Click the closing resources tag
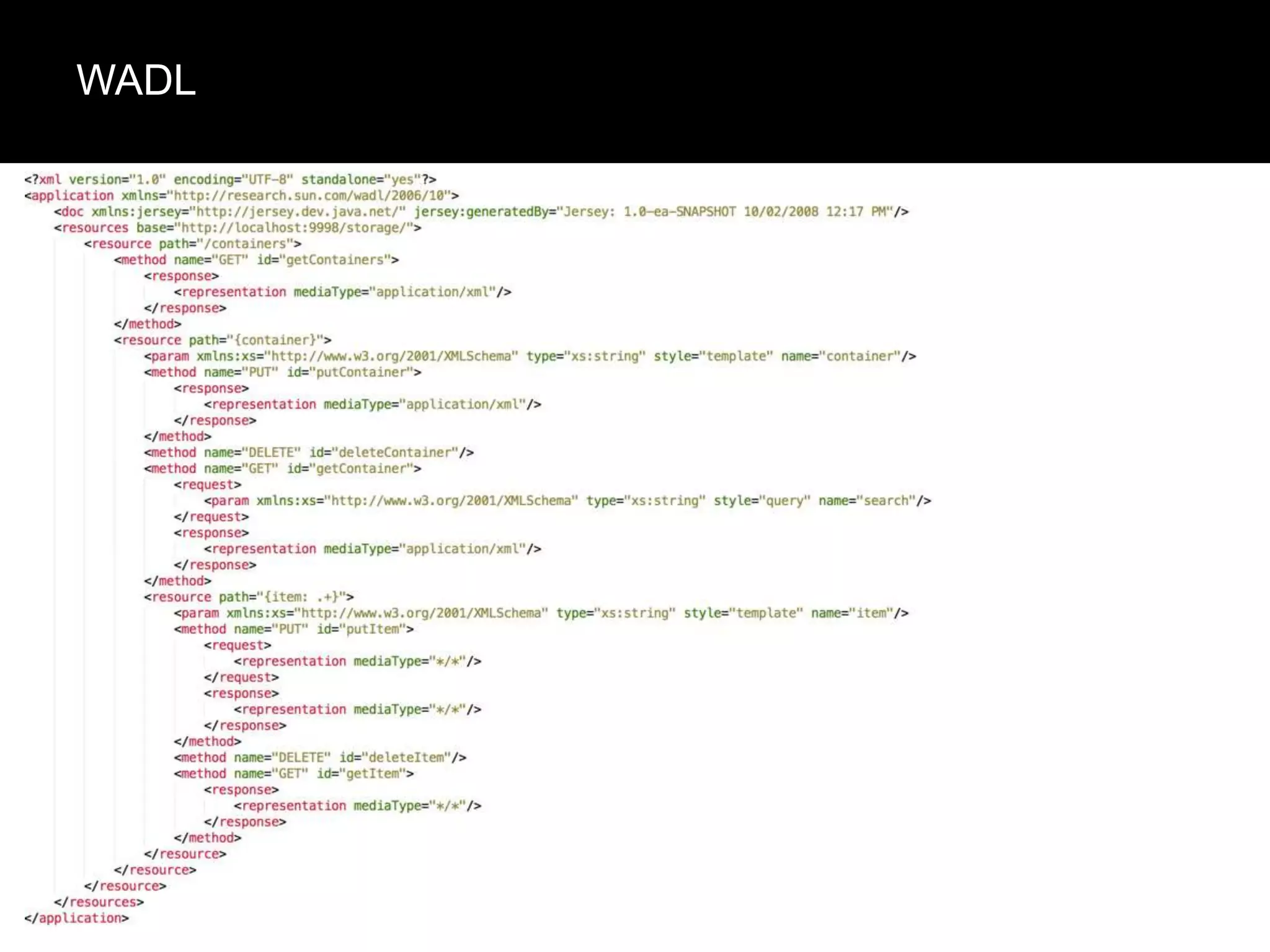1270x952 pixels. (99, 902)
